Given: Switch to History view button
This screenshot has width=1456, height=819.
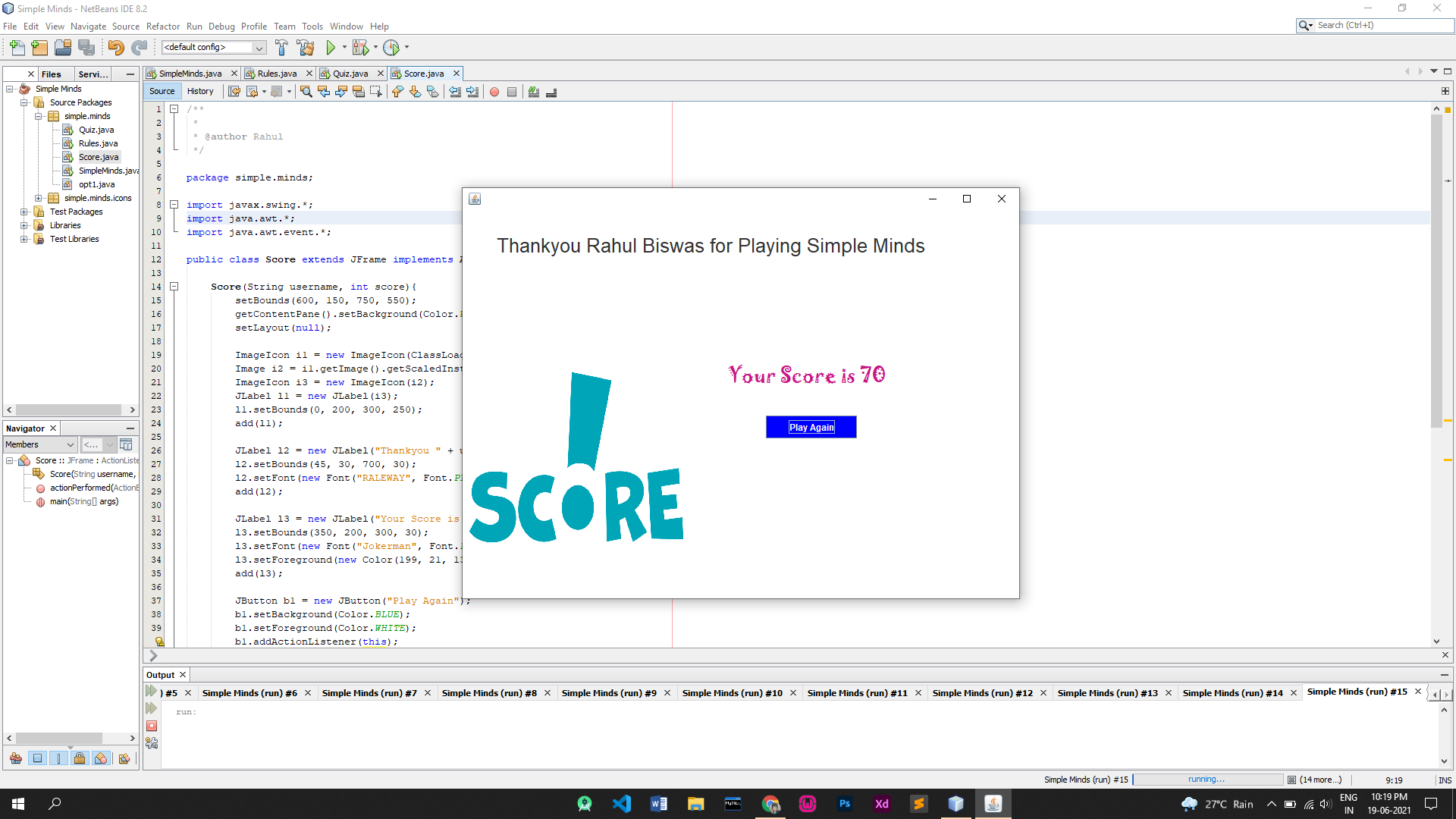Looking at the screenshot, I should coord(200,91).
